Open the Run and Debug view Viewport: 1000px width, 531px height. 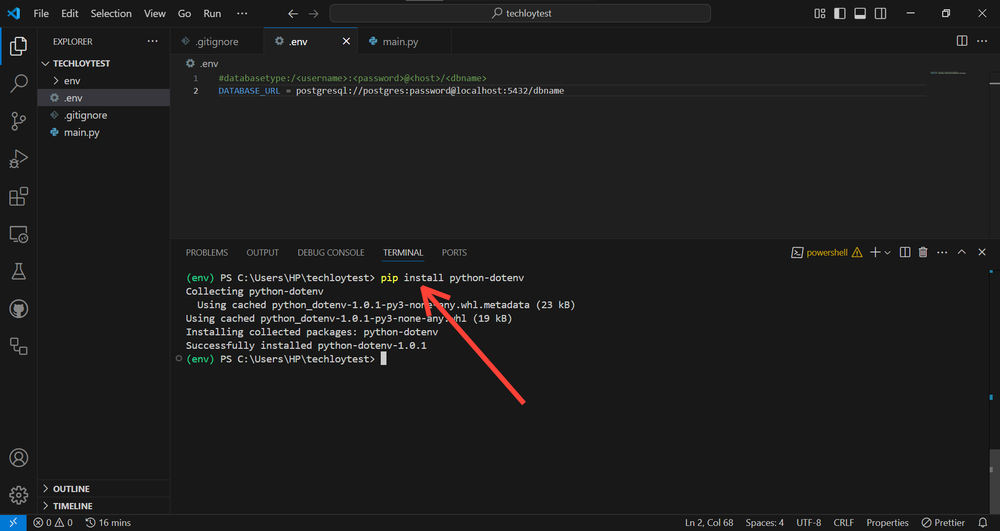point(18,159)
